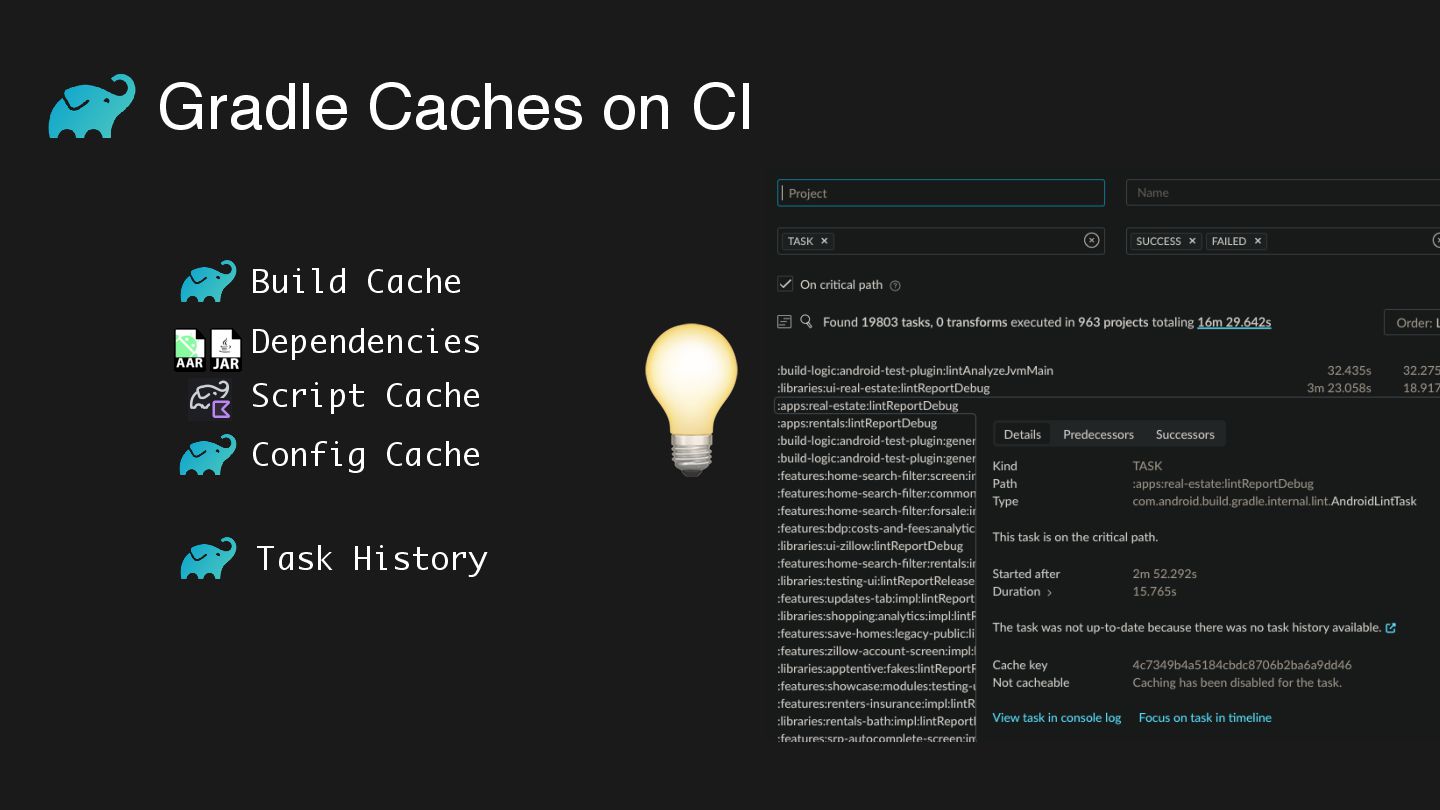Select the :features:showcase:modules:testing row
Image resolution: width=1440 pixels, height=810 pixels.
876,686
